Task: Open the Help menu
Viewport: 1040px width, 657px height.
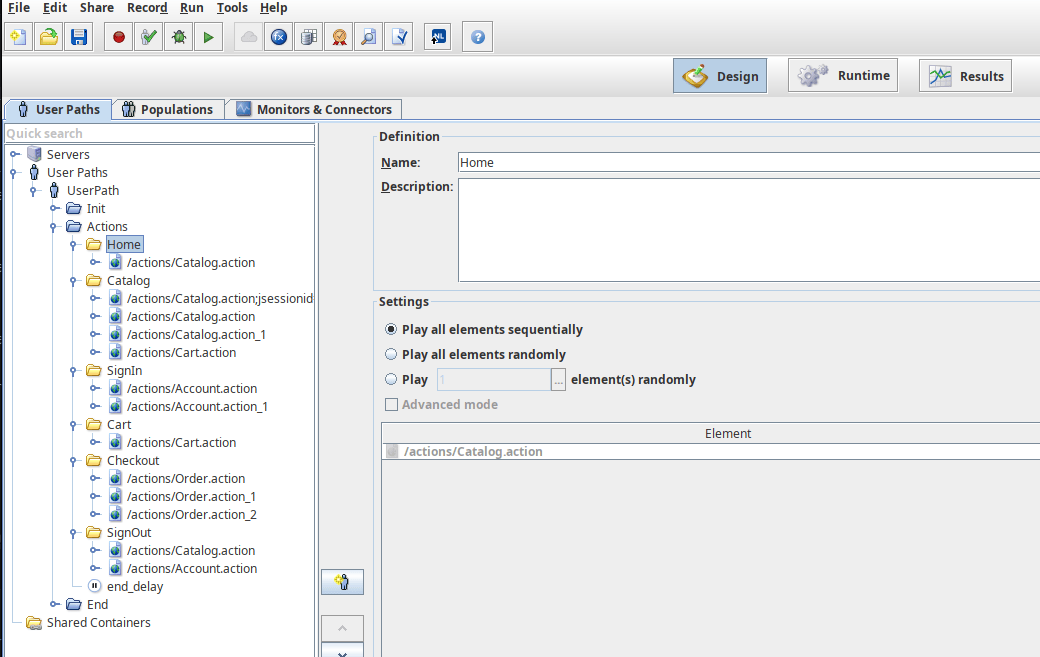Action: pyautogui.click(x=273, y=8)
